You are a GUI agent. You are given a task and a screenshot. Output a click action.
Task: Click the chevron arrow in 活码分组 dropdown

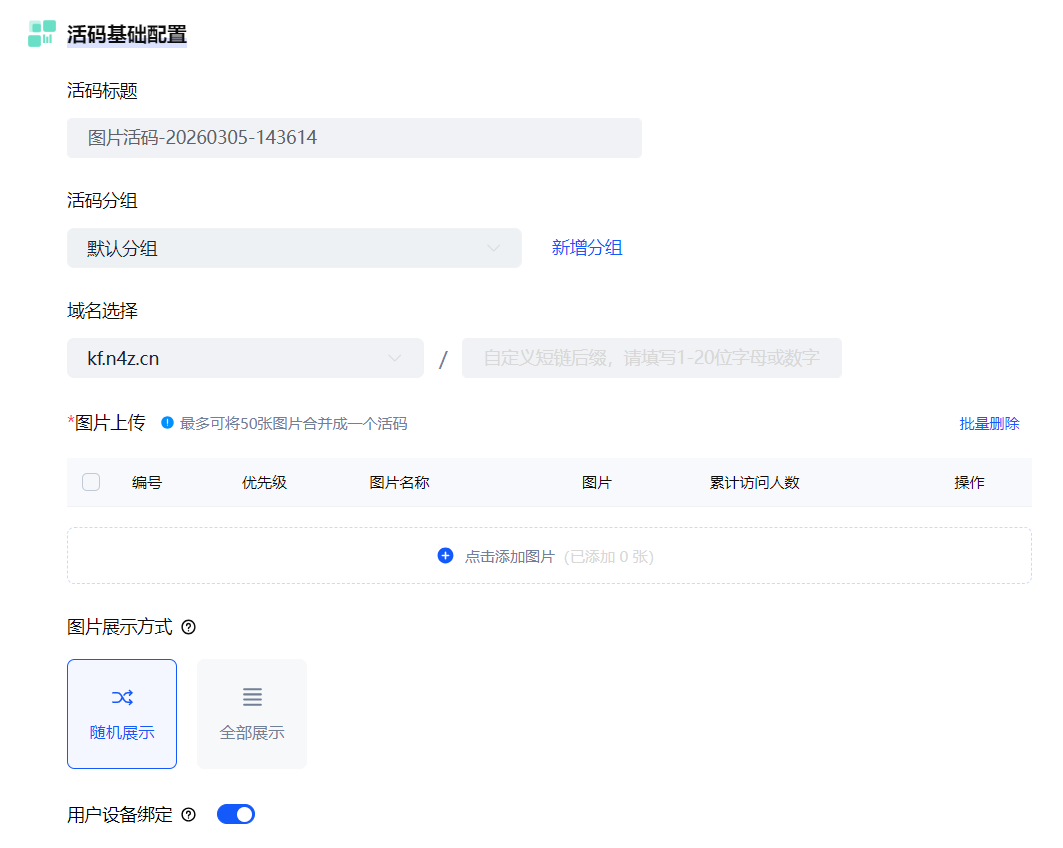494,248
